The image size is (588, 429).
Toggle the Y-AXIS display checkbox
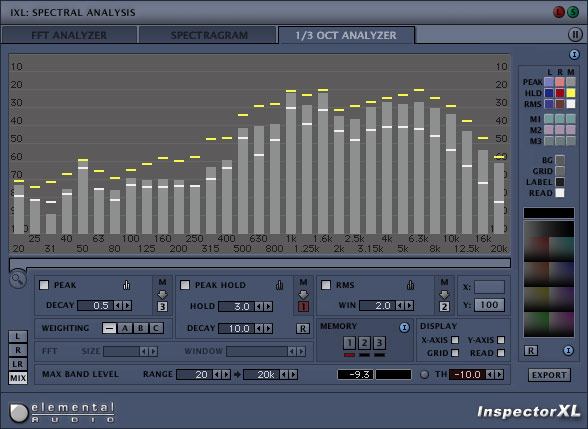tap(501, 340)
